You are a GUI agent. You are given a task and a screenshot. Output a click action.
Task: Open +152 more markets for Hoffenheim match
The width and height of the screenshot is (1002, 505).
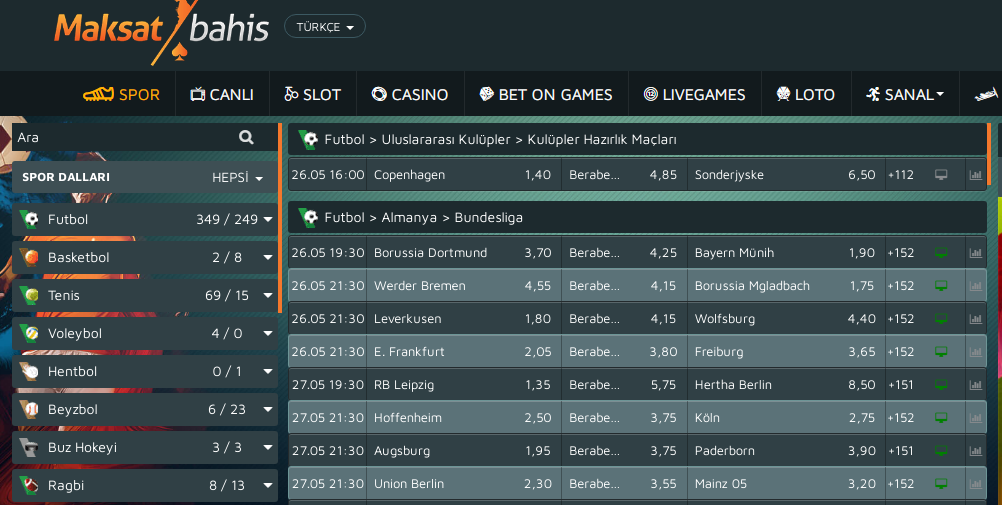[900, 418]
